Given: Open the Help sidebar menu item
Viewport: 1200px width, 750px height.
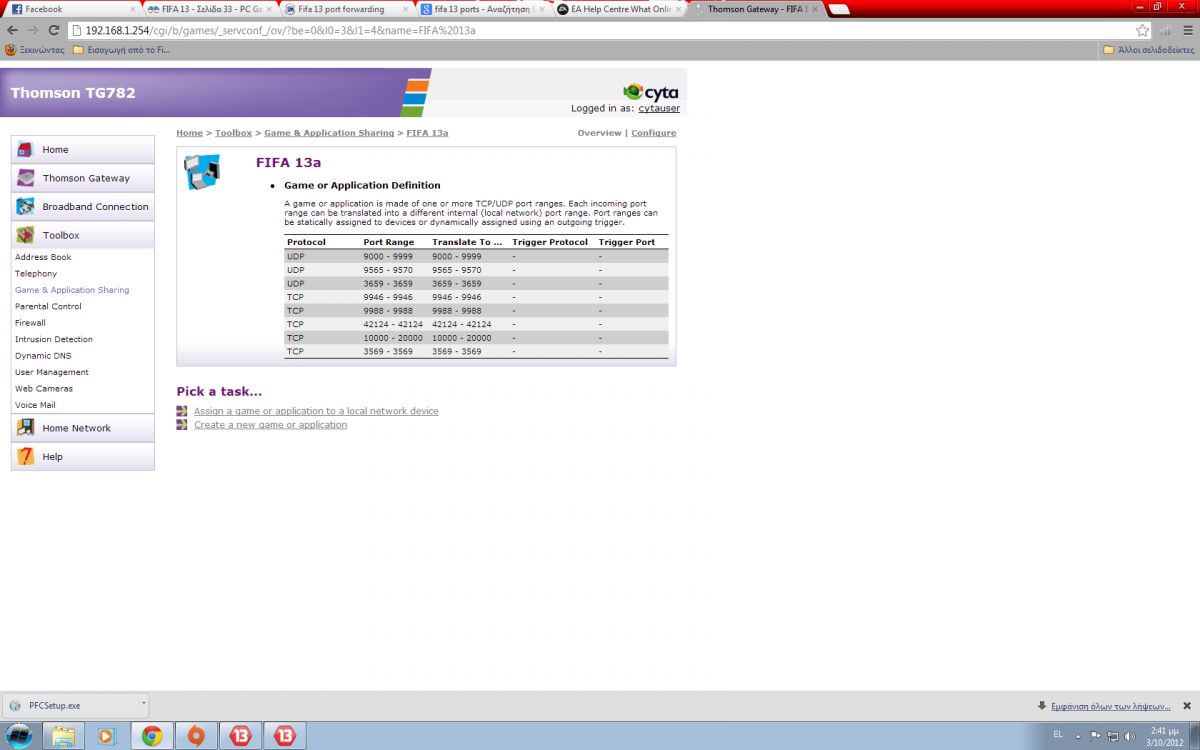Looking at the screenshot, I should coord(83,456).
